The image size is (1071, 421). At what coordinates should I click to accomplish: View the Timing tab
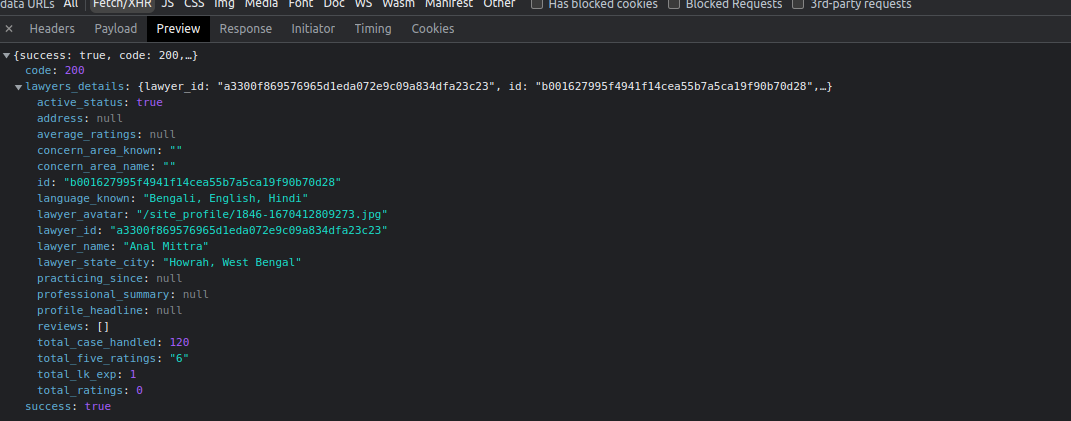pyautogui.click(x=373, y=29)
